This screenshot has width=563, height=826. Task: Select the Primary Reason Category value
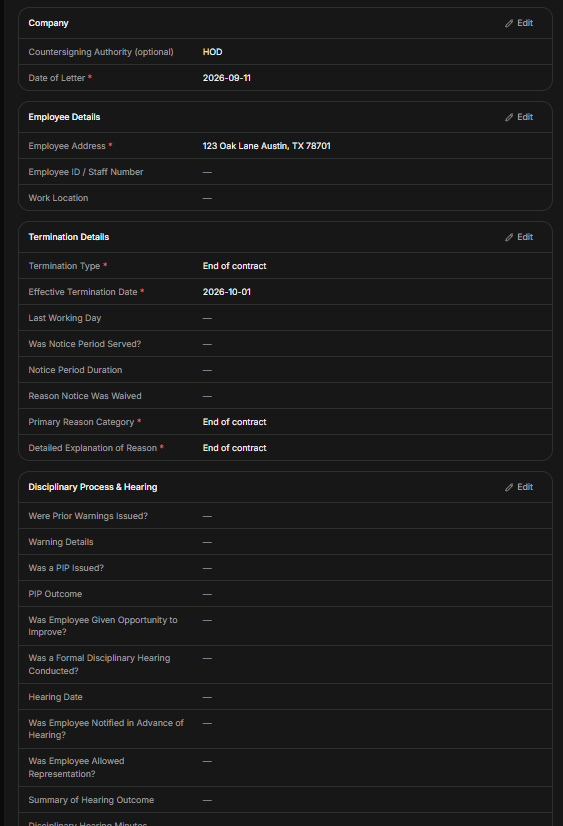coord(234,422)
